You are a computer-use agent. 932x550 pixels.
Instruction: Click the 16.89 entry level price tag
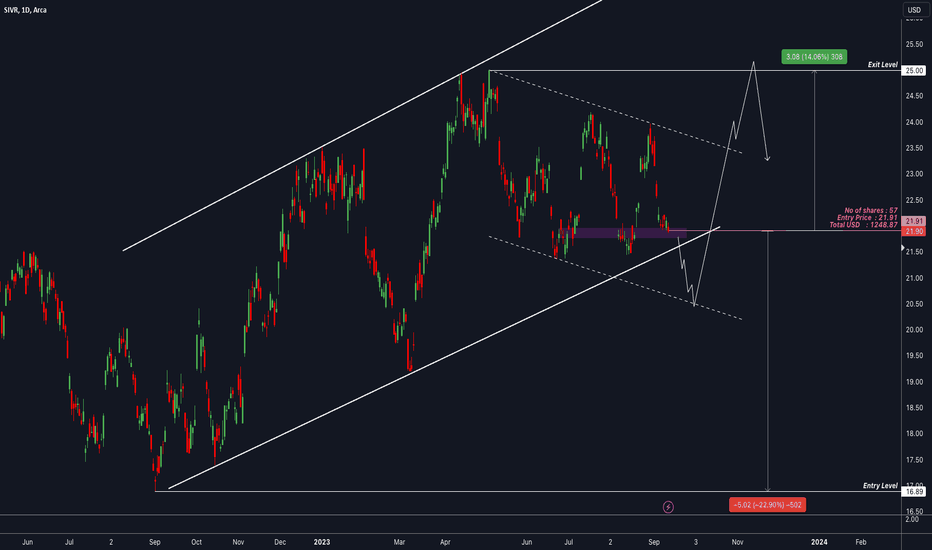click(914, 492)
